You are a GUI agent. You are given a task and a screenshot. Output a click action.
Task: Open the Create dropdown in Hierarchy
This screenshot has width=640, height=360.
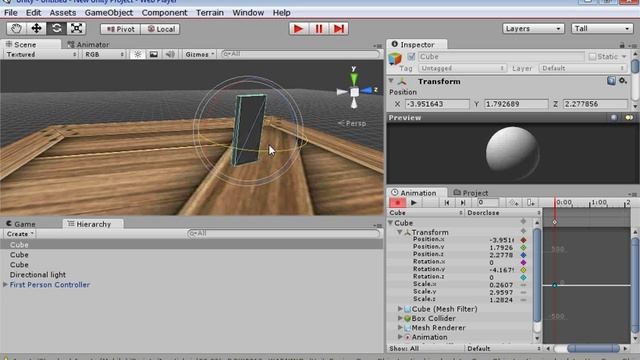pyautogui.click(x=19, y=234)
